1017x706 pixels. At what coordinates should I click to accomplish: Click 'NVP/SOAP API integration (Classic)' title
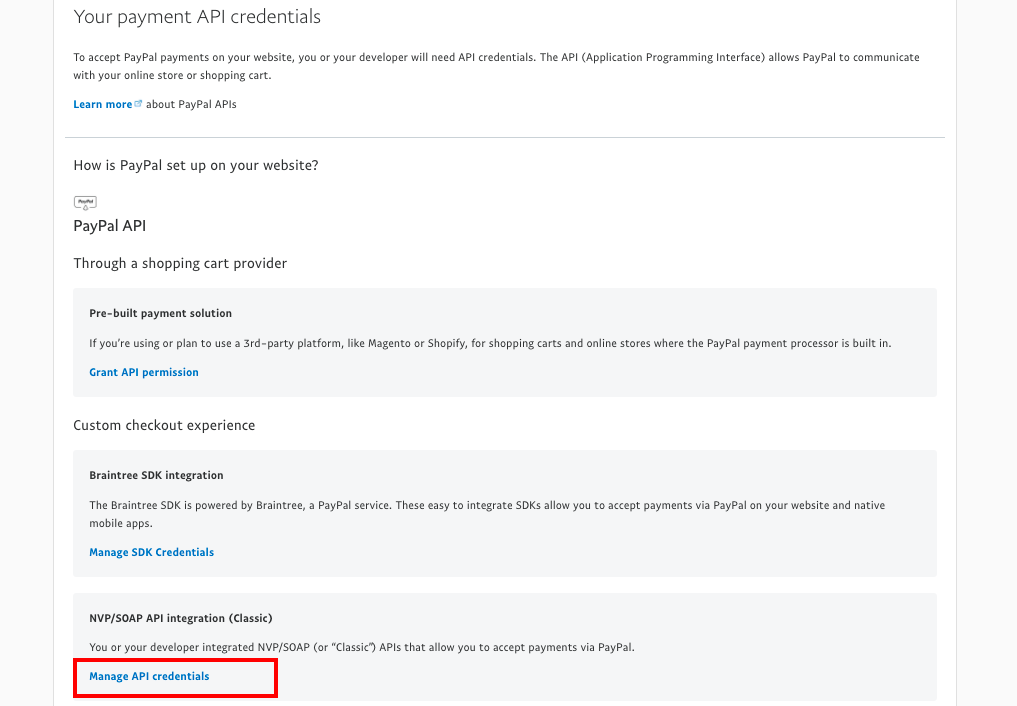pos(181,618)
